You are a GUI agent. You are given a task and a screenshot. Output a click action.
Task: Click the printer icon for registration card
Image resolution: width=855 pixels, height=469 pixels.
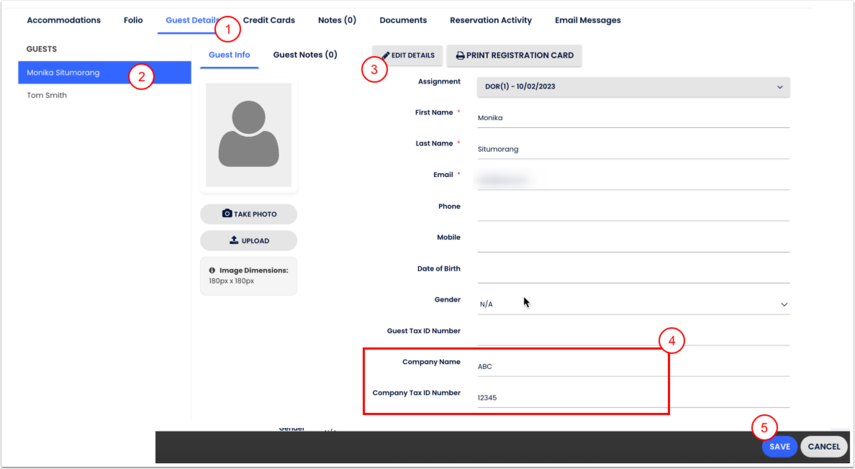460,56
